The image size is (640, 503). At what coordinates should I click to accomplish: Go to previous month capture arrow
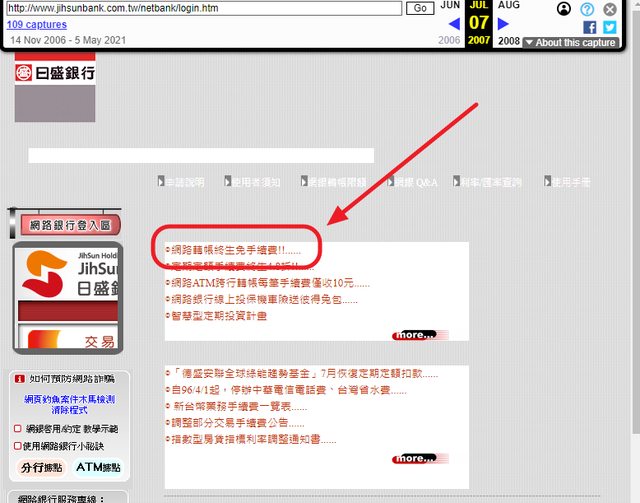454,23
